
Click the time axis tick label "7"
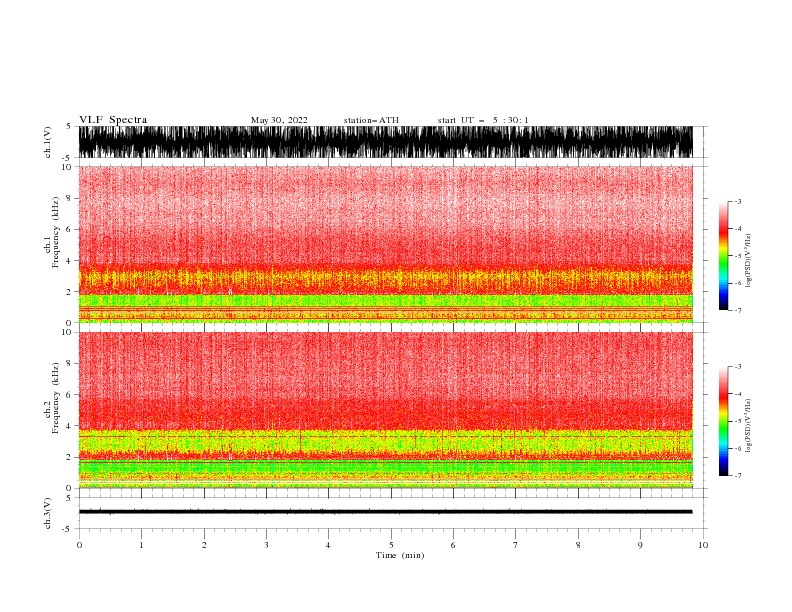[516, 545]
